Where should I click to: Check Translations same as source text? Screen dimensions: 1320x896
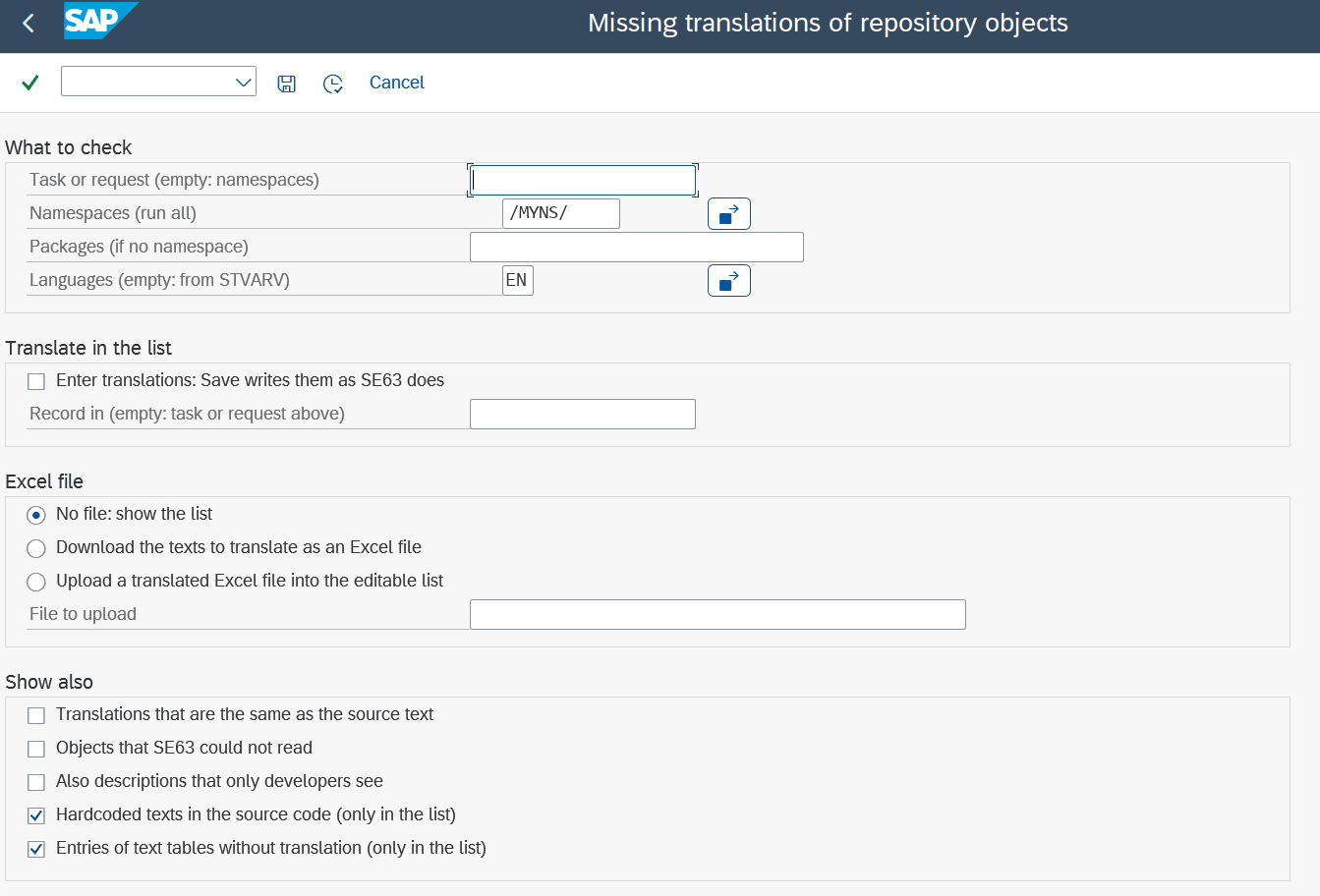[x=36, y=715]
